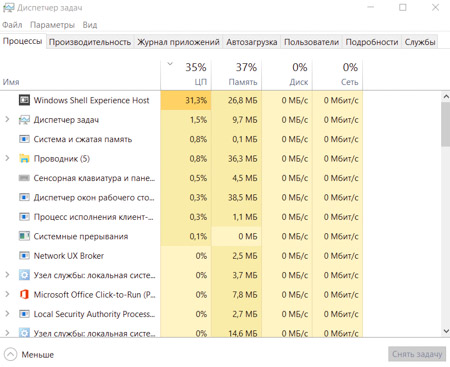Viewport: 450px width, 367px height.
Task: Click the 9,7 МБ memory cell
Action: (x=237, y=120)
